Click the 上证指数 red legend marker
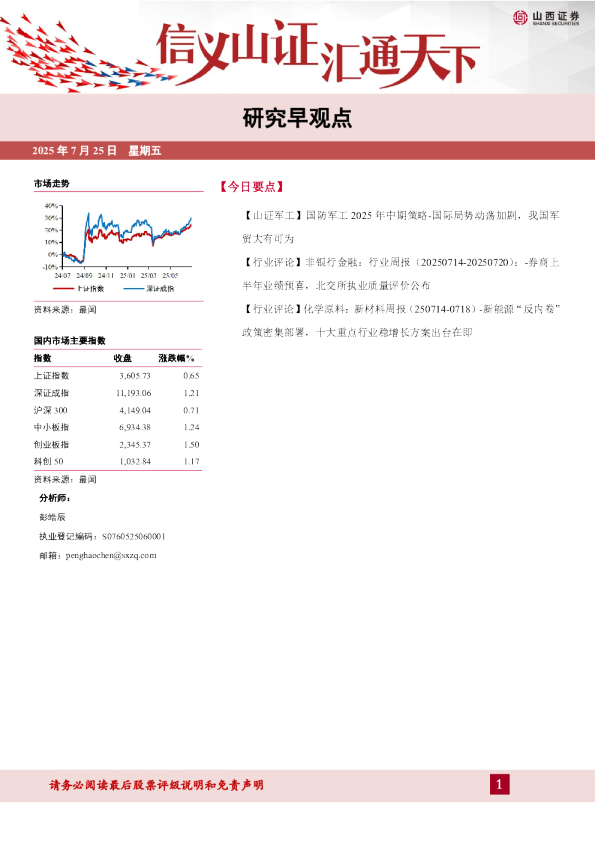595x842 pixels. coord(63,289)
